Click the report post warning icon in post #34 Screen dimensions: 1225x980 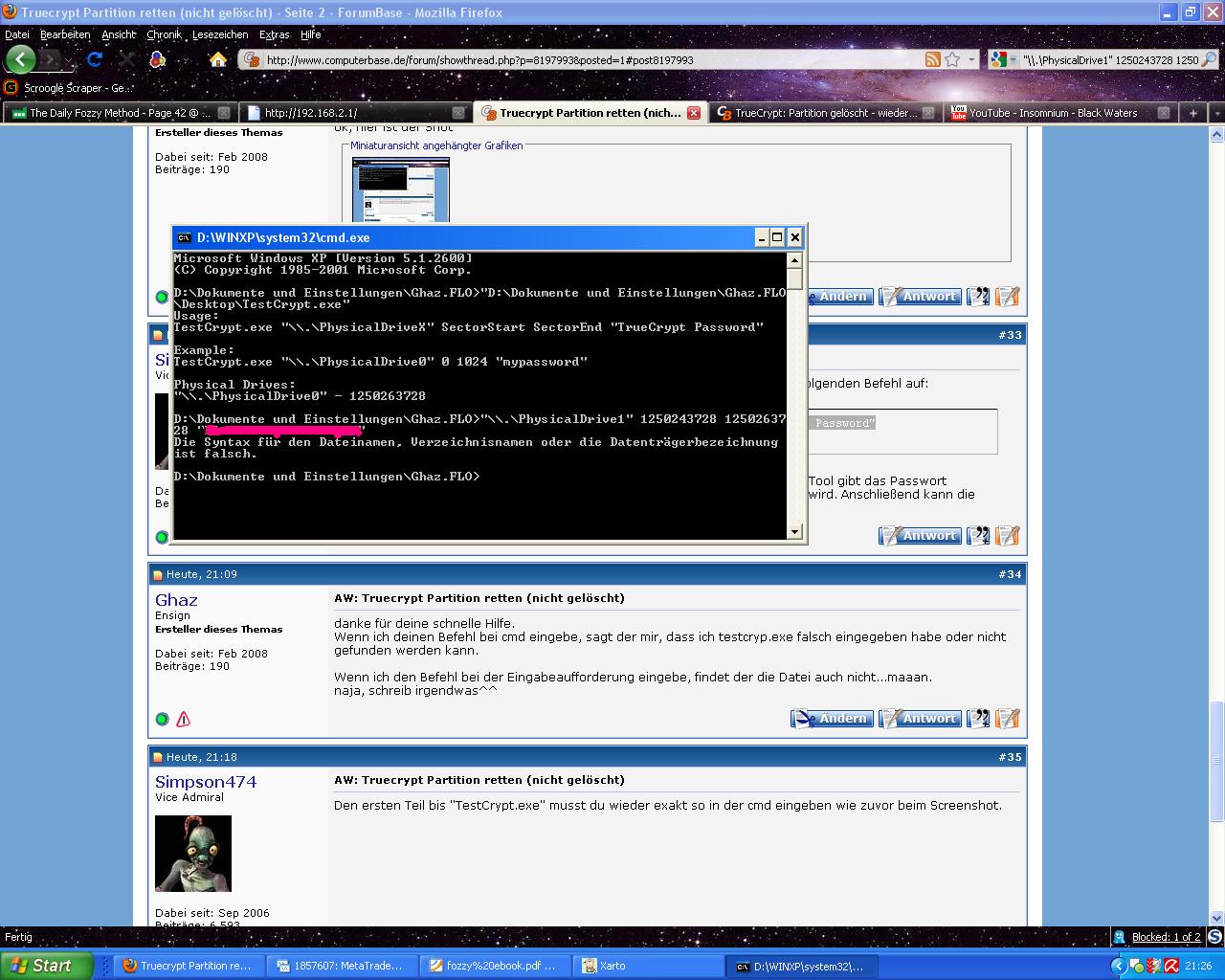coord(183,719)
